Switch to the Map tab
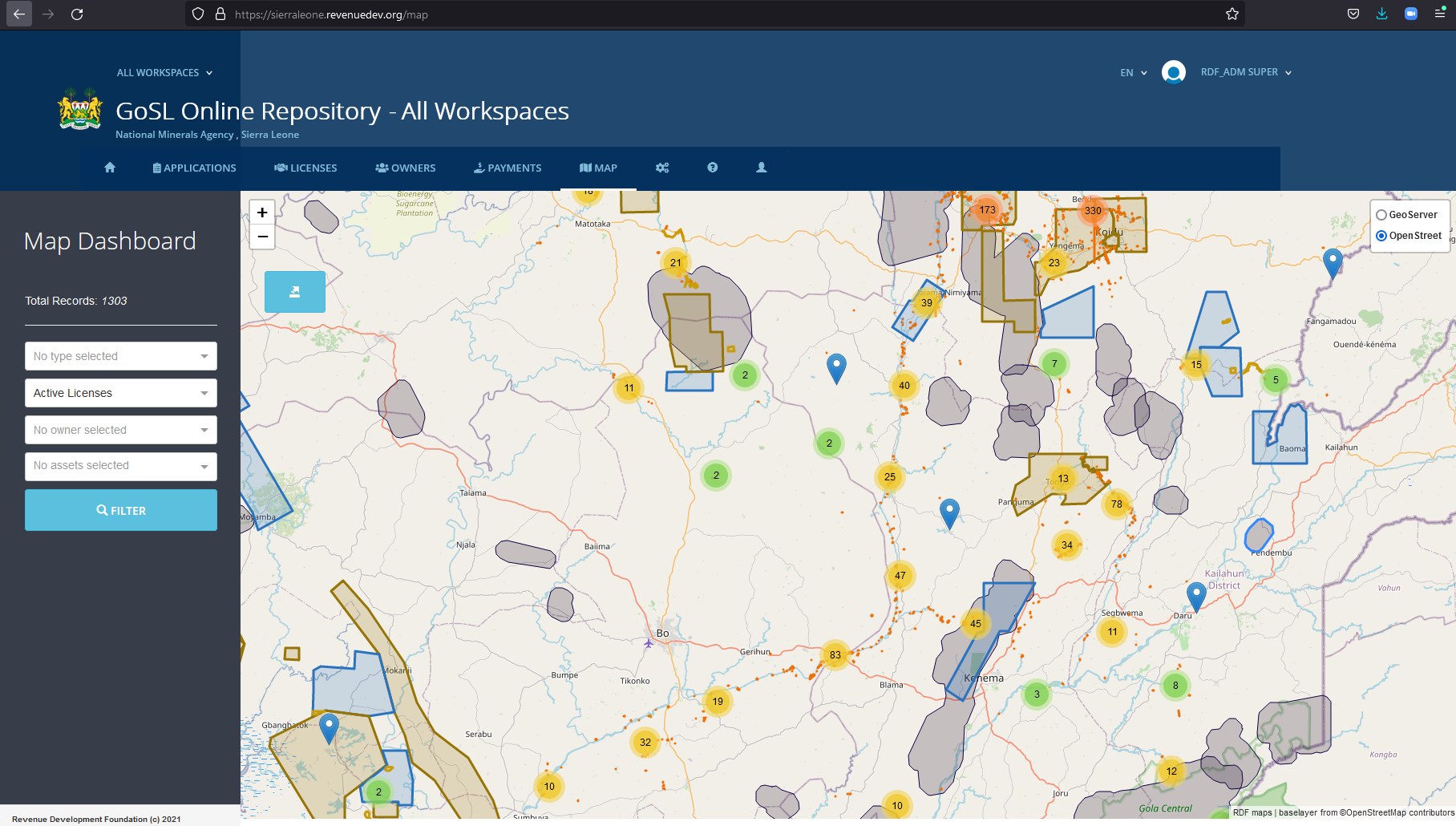This screenshot has width=1456, height=826. click(598, 168)
